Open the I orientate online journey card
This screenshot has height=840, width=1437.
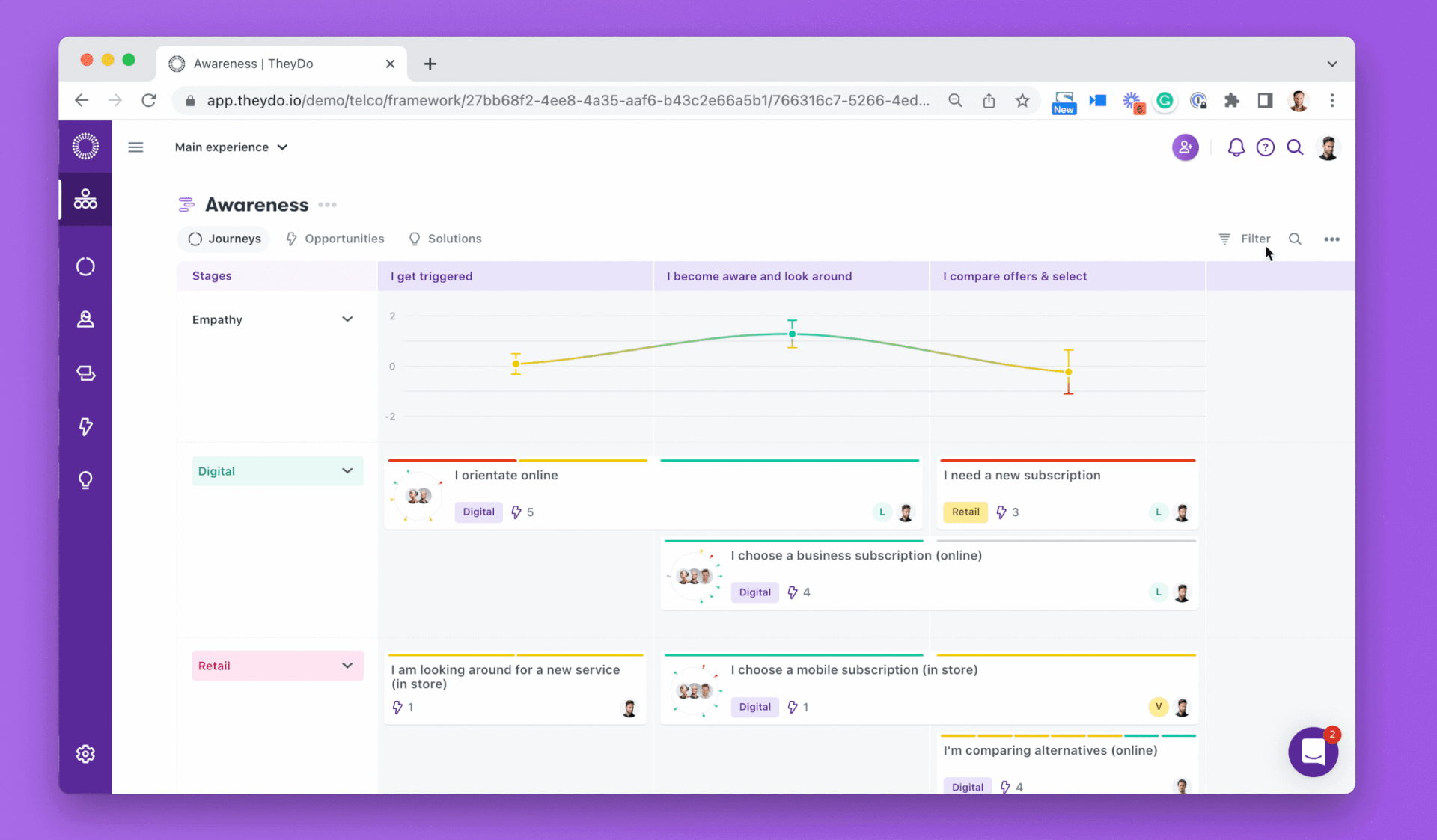coord(653,494)
